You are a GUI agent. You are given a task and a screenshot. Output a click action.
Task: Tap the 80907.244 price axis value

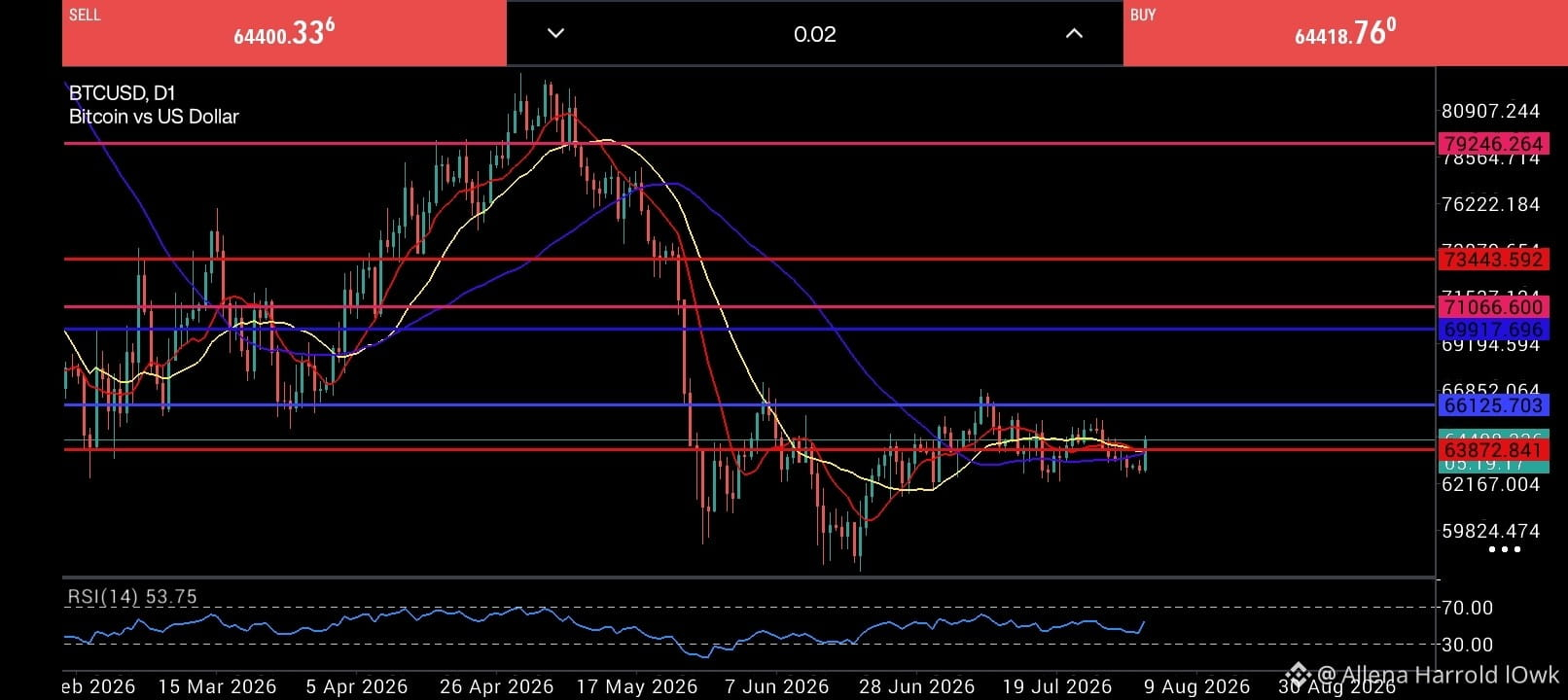[1491, 112]
